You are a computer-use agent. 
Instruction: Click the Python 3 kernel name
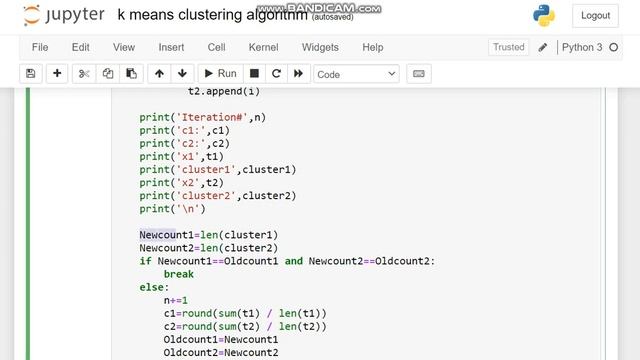click(x=582, y=47)
